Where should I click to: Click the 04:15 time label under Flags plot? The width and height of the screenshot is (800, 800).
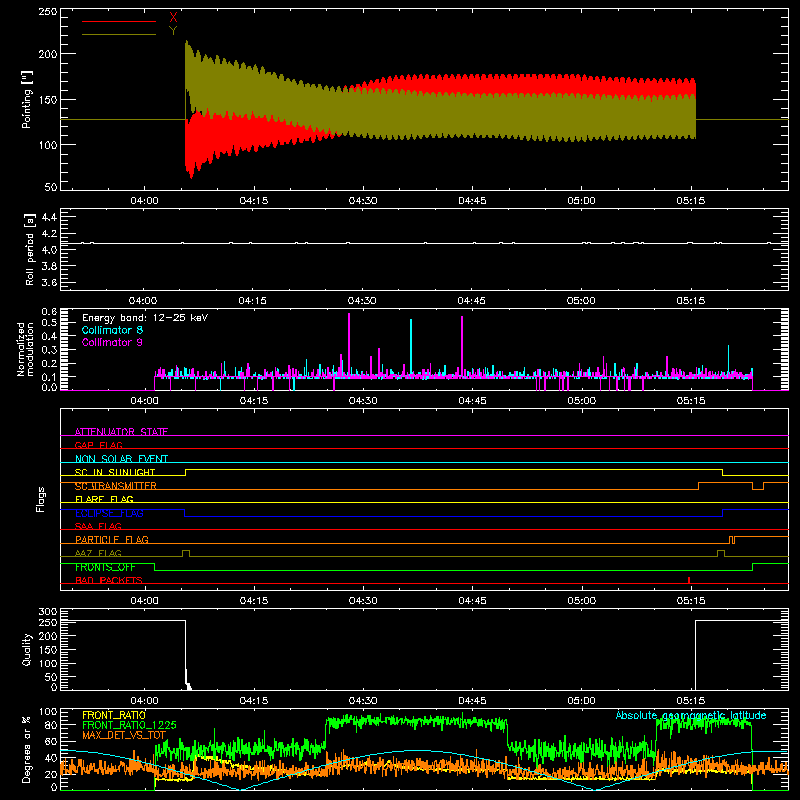[254, 601]
